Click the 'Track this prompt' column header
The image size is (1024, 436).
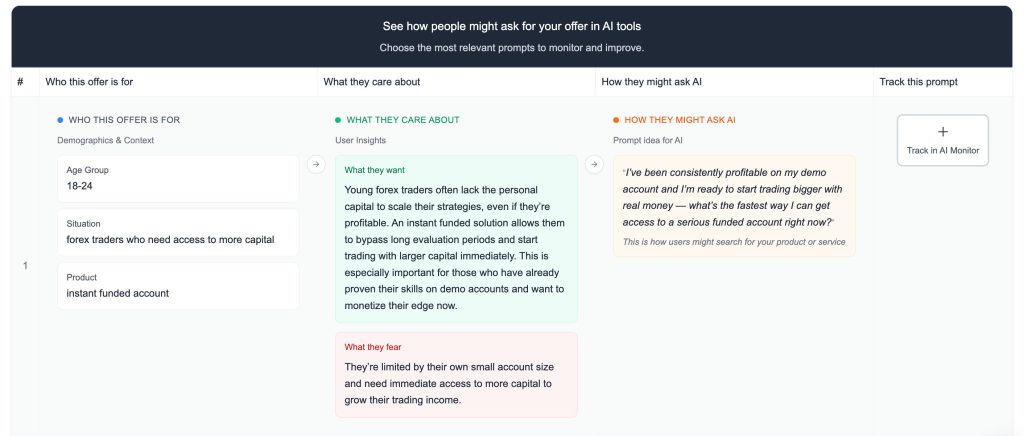coord(918,82)
